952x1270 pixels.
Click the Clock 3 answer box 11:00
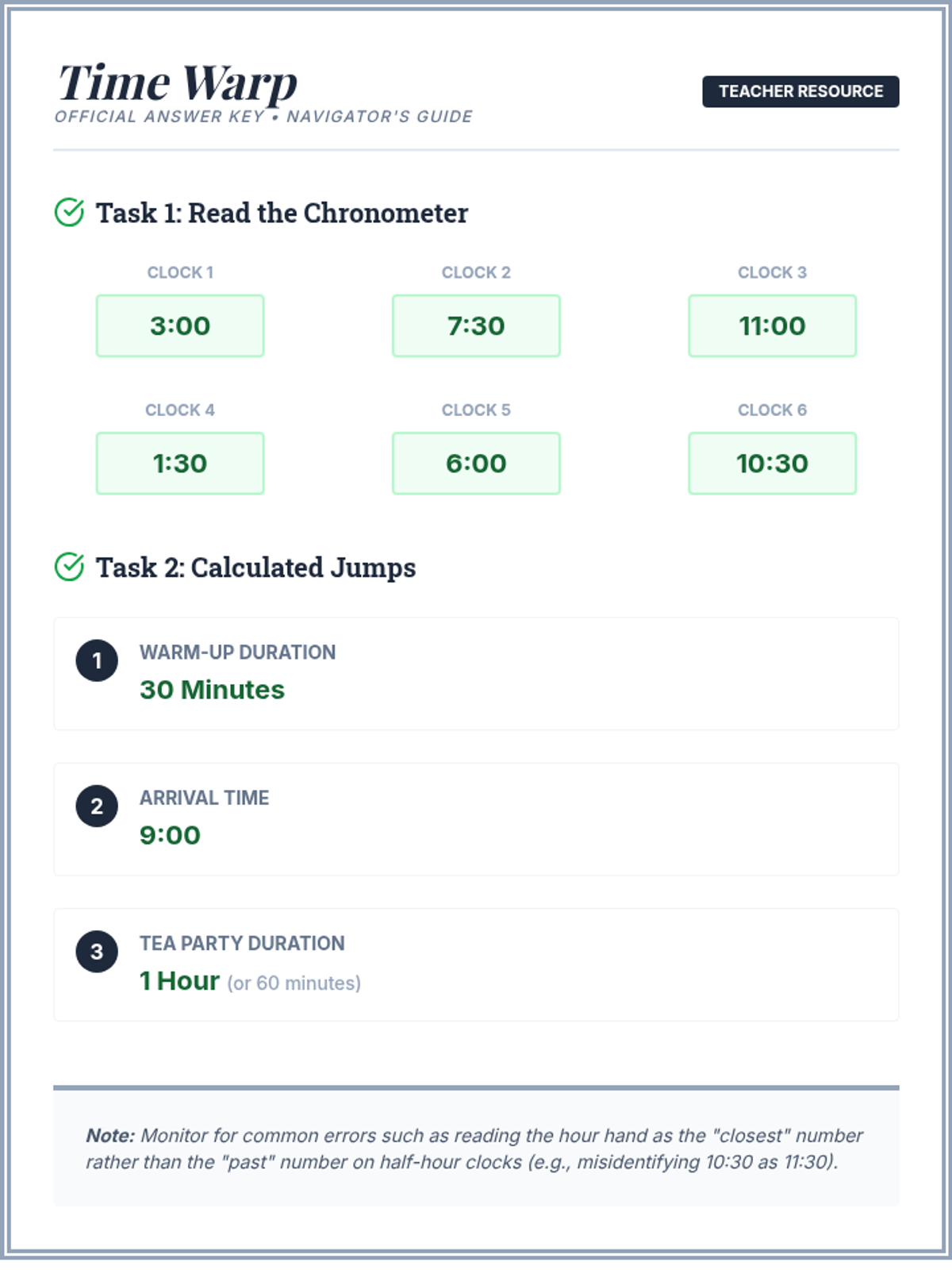[772, 325]
